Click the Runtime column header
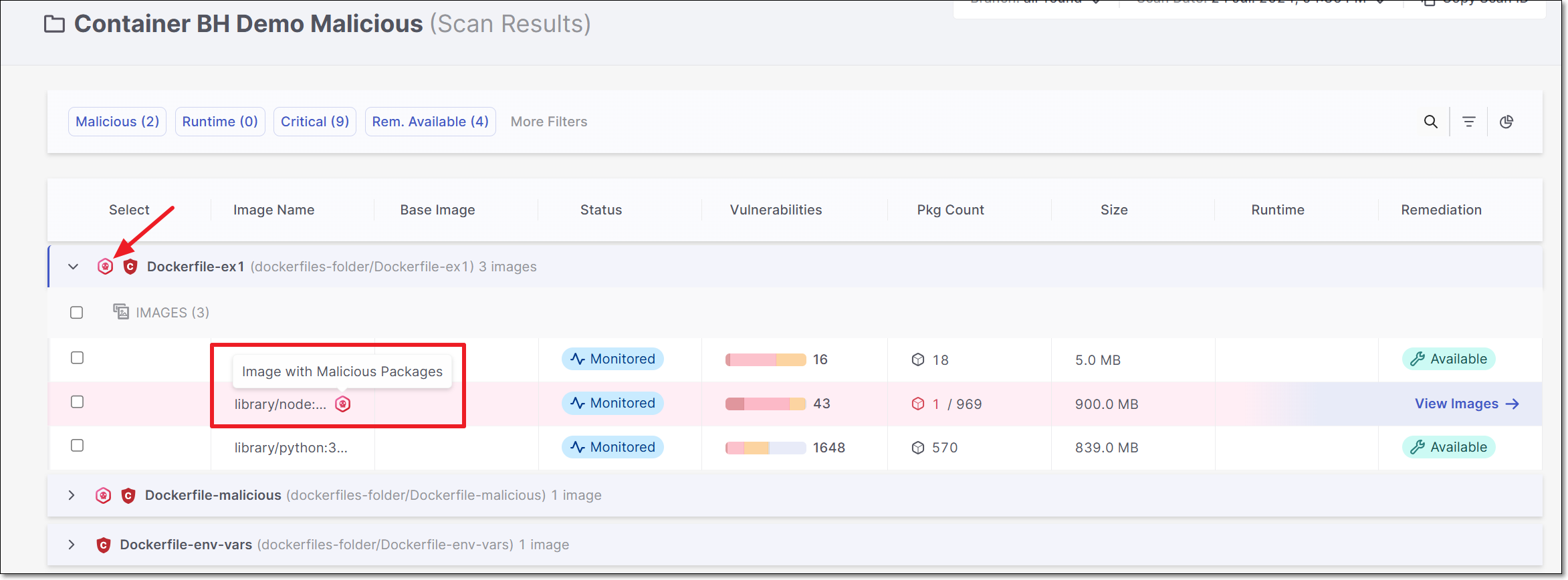 pos(1278,210)
